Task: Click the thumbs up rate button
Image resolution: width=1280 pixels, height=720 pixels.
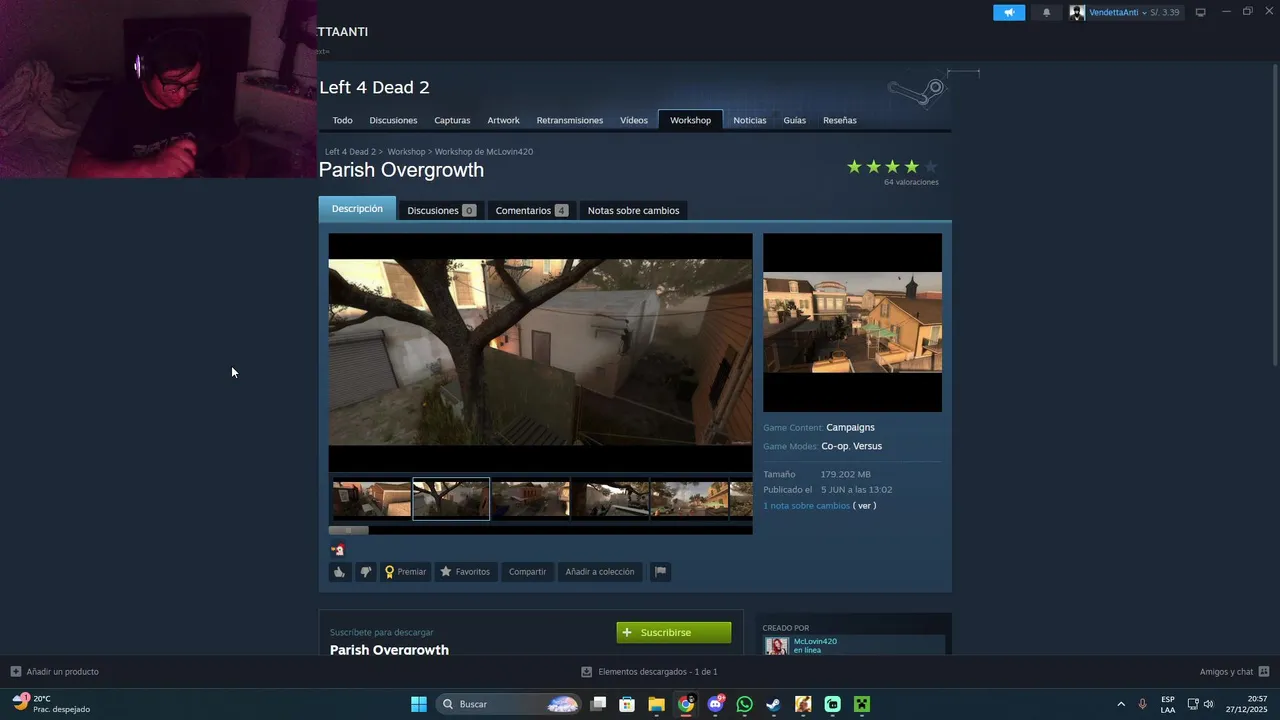Action: [340, 572]
